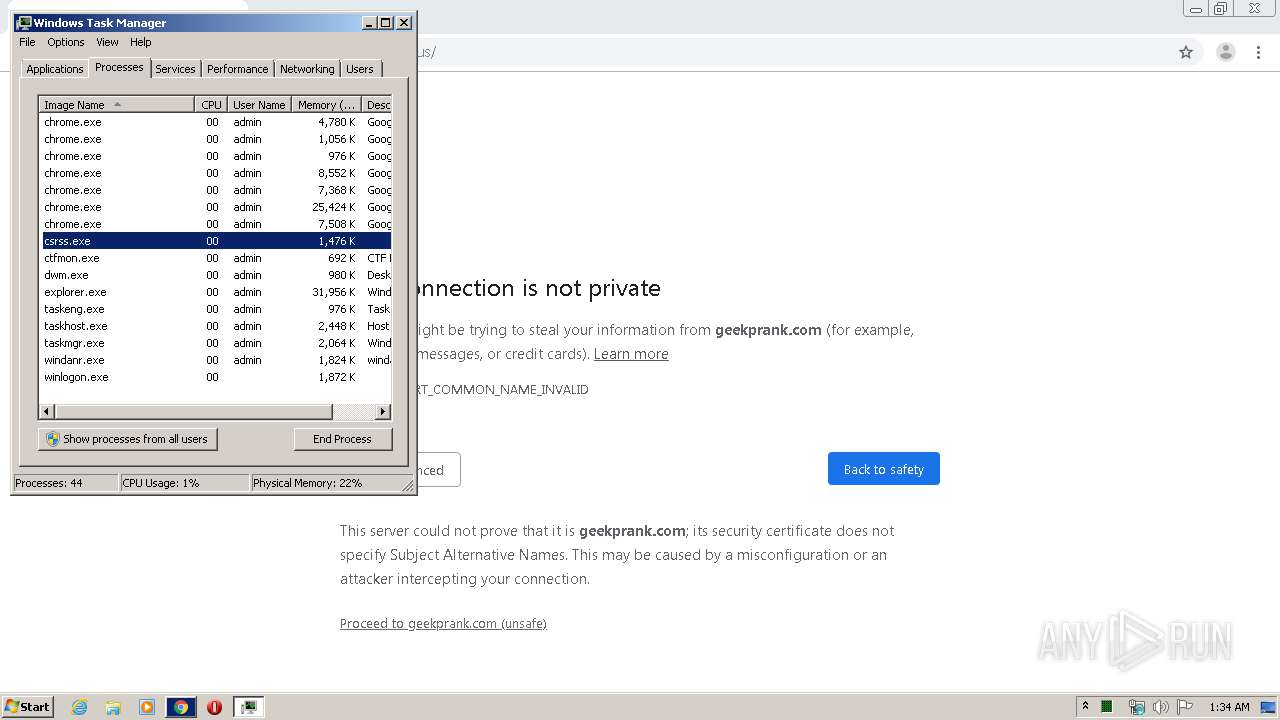Screen dimensions: 1280x720
Task: Select the winlogon.exe process
Action: (215, 377)
